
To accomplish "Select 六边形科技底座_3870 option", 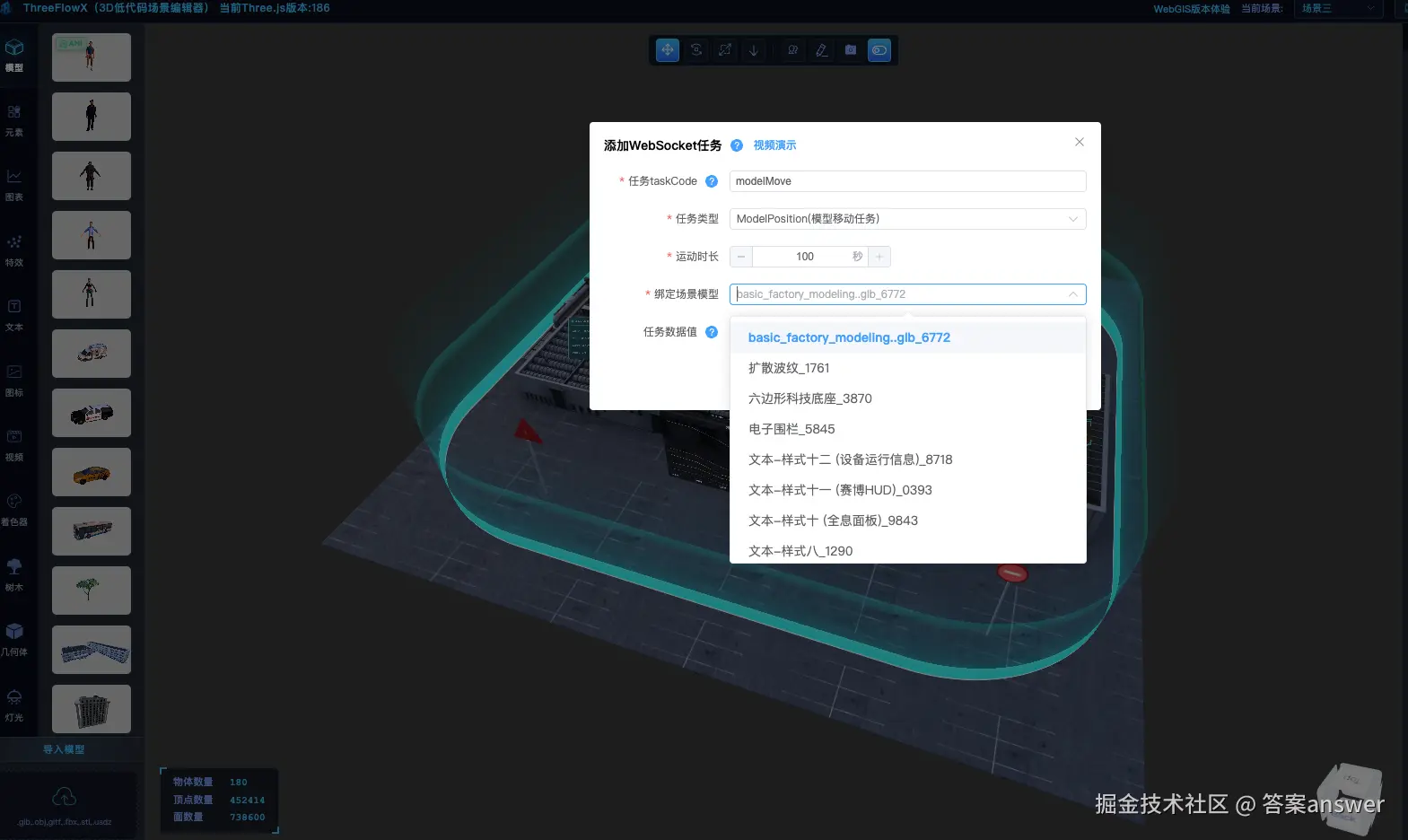I will point(908,398).
